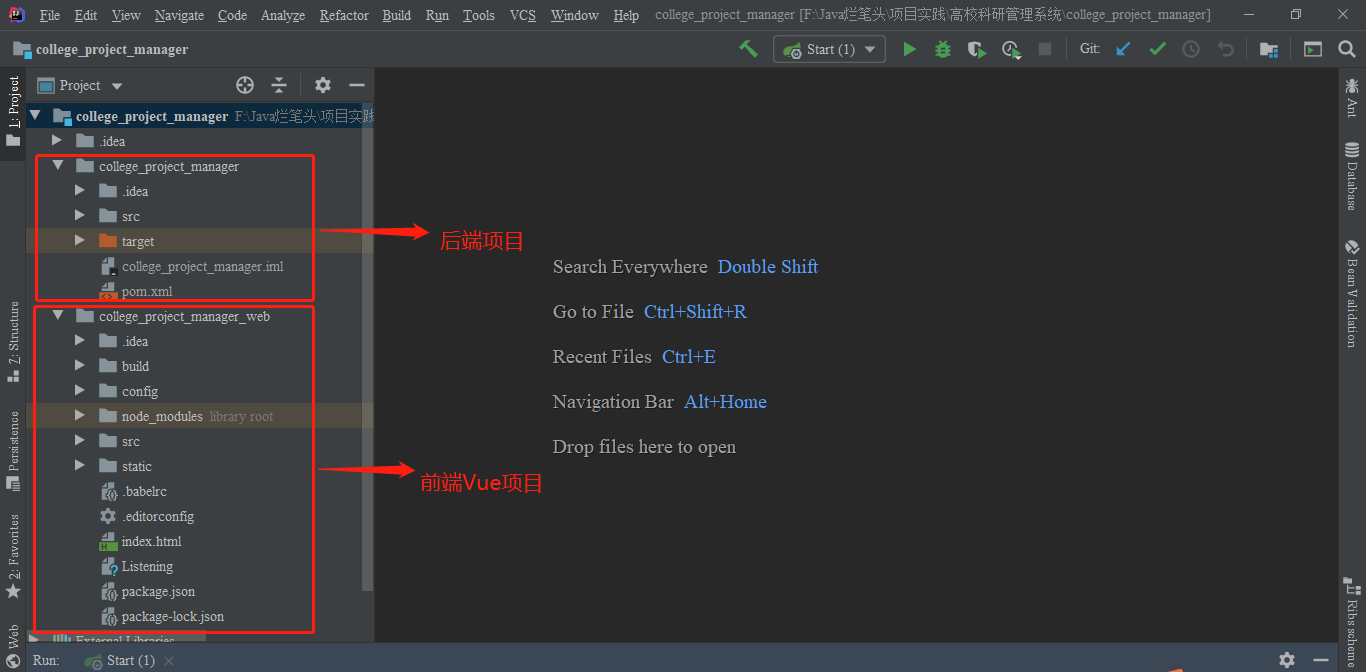
Task: Open the Favorites tool window
Action: pyautogui.click(x=13, y=556)
